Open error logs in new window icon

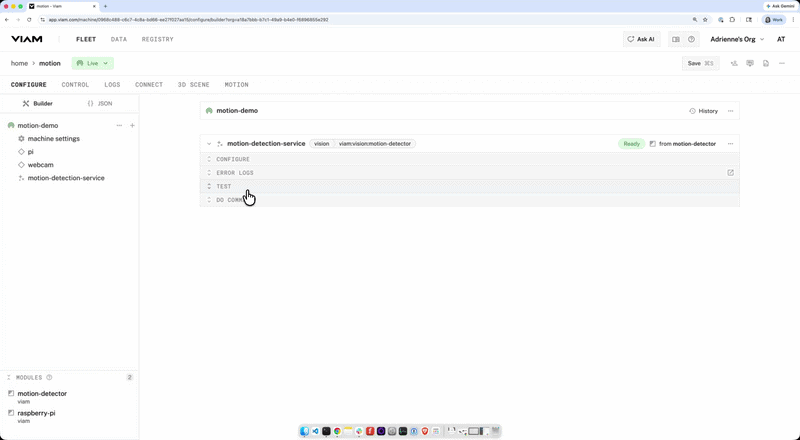[x=731, y=173]
